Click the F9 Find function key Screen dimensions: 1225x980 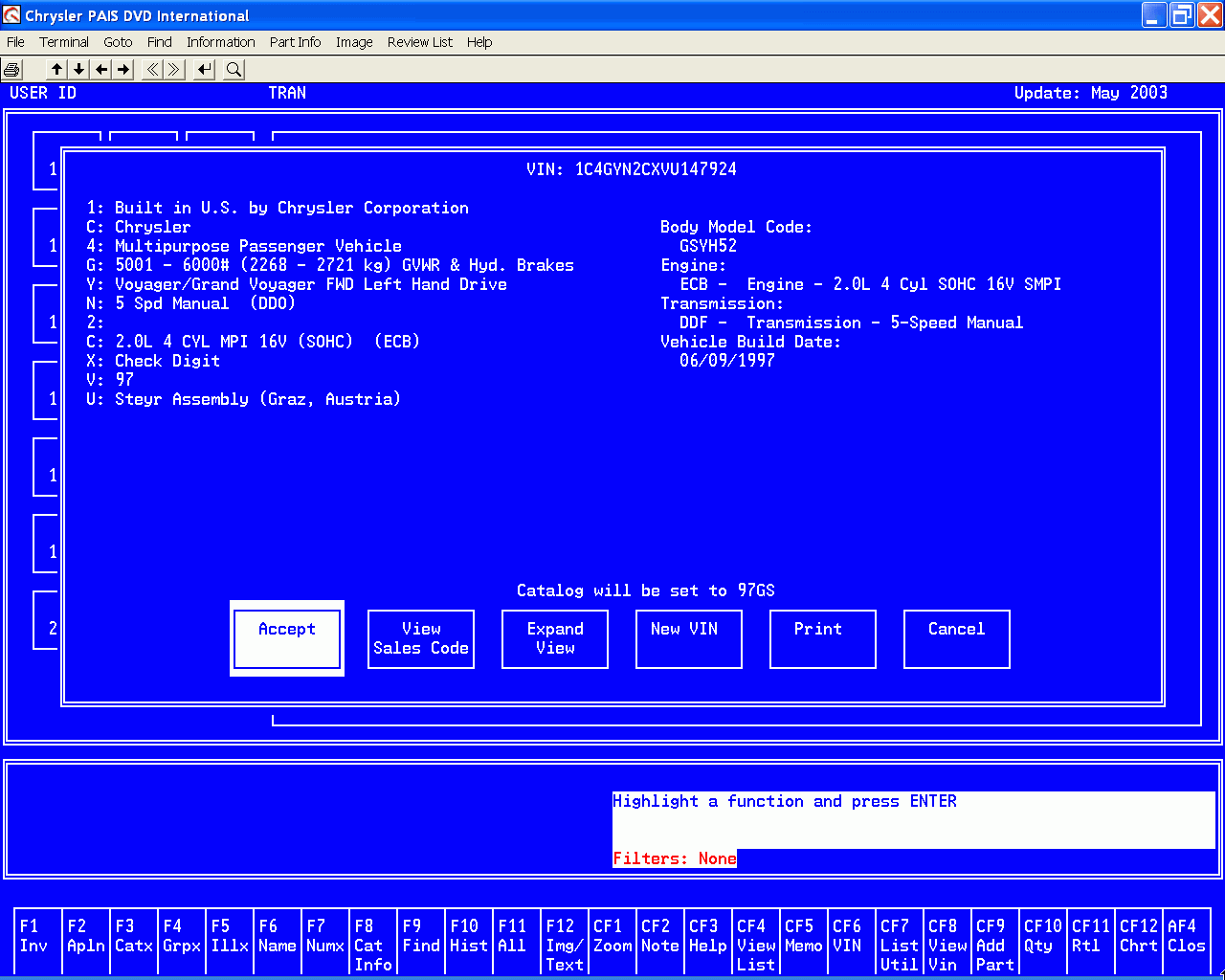(421, 943)
